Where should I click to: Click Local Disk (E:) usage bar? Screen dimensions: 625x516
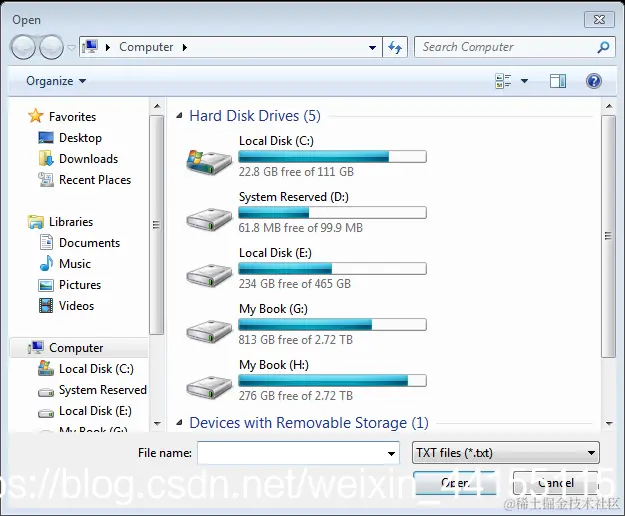coord(332,269)
